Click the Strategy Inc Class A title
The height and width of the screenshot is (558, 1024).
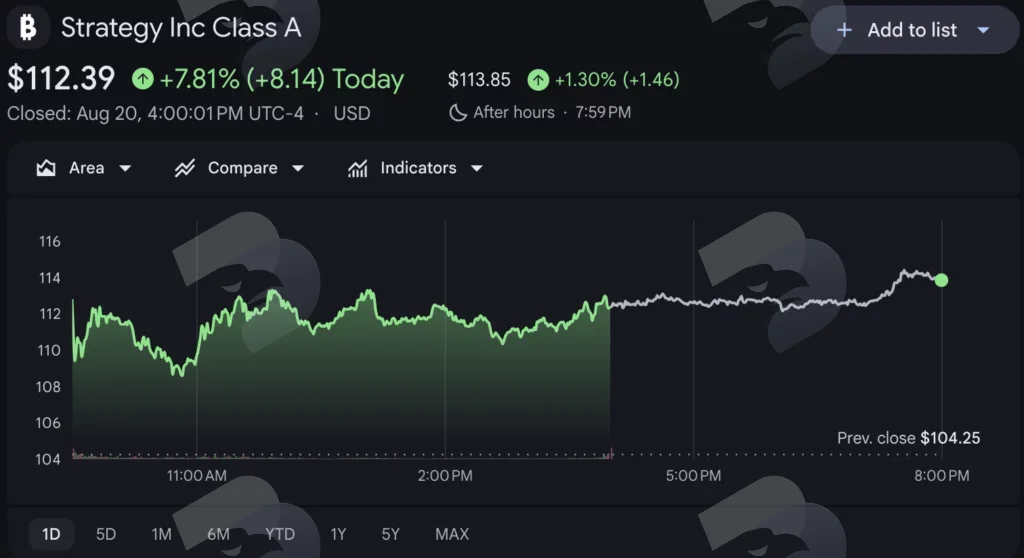coord(181,28)
